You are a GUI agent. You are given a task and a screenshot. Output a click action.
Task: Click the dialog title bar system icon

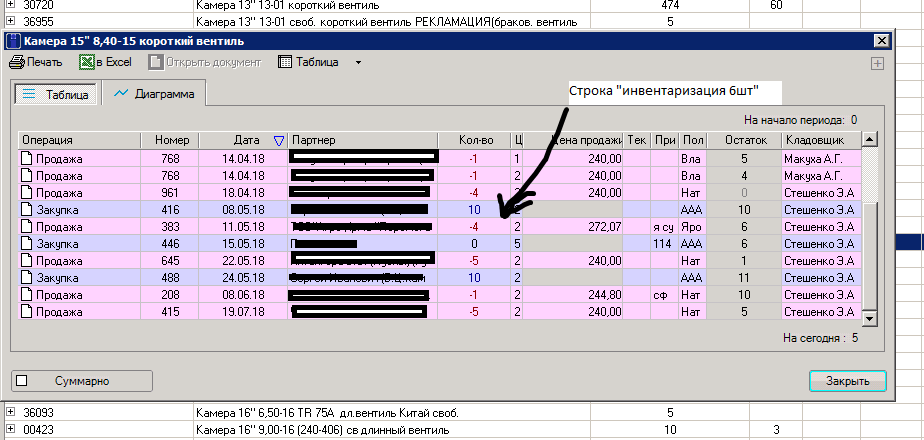click(x=14, y=41)
